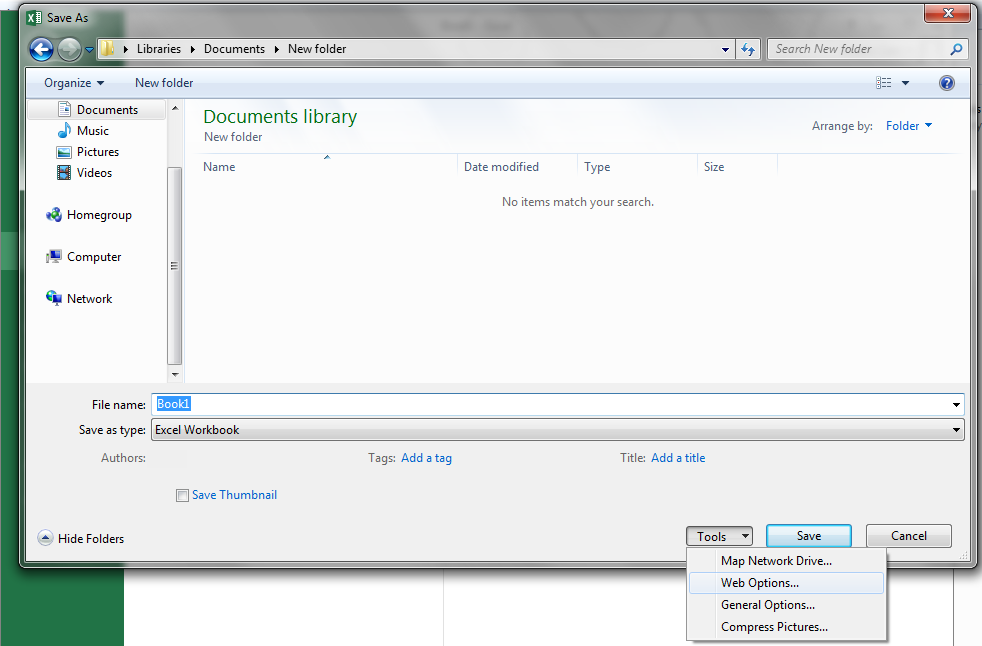Select General Options in Tools menu

coord(767,605)
